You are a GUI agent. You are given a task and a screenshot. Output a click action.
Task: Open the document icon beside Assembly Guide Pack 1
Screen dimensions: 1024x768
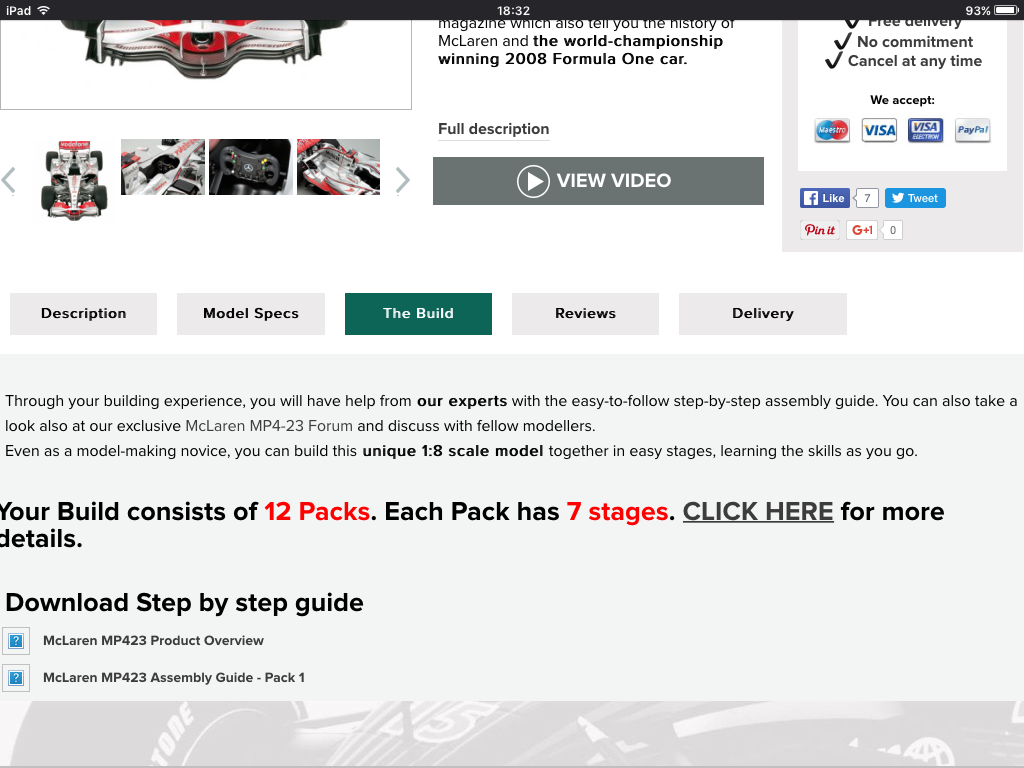16,678
